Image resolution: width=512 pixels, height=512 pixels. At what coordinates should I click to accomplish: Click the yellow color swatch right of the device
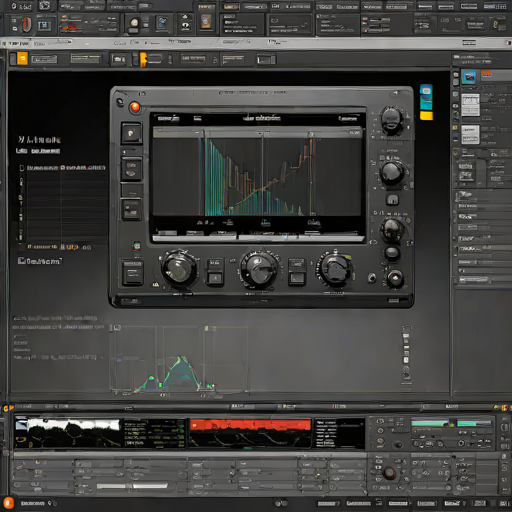point(426,116)
